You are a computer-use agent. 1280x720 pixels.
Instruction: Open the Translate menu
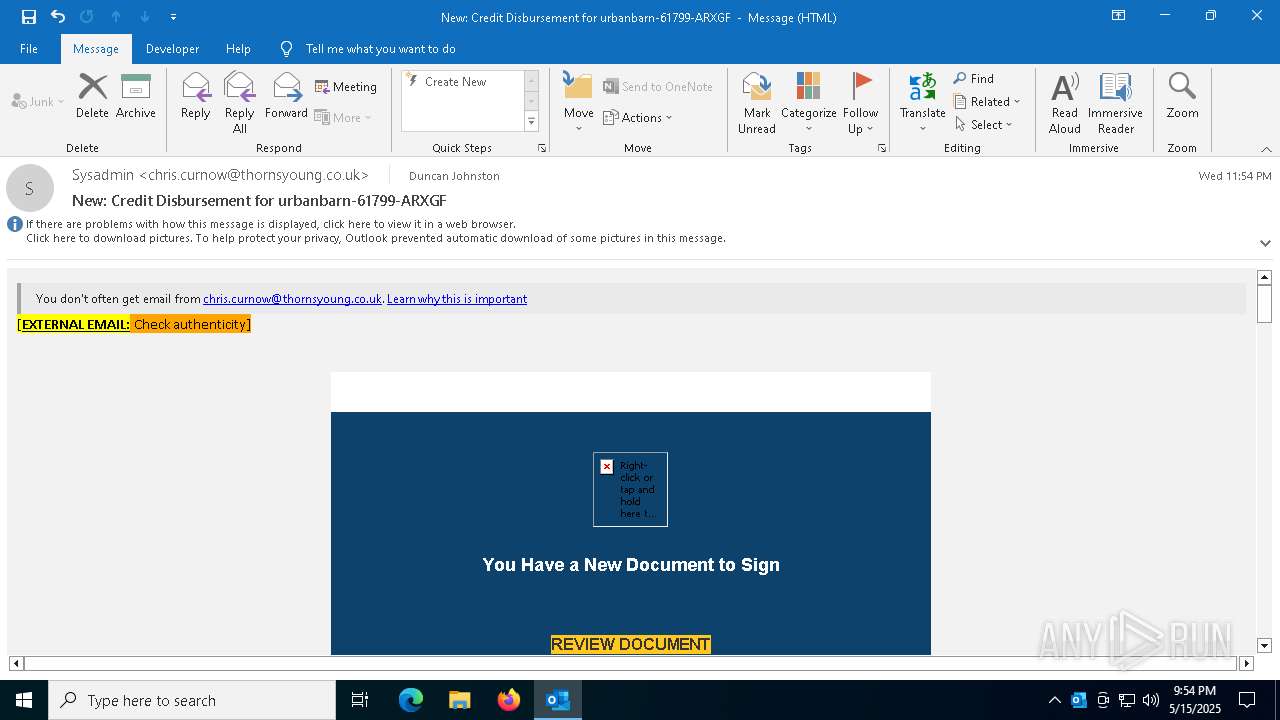[922, 103]
